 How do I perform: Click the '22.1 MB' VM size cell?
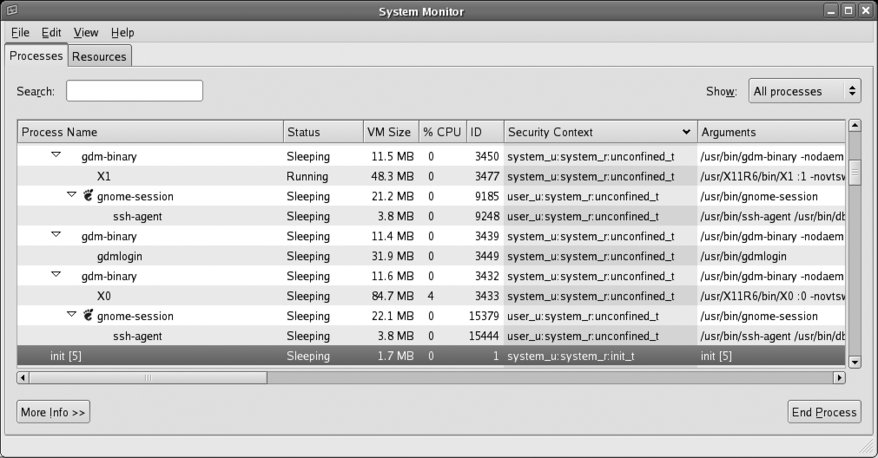[393, 316]
